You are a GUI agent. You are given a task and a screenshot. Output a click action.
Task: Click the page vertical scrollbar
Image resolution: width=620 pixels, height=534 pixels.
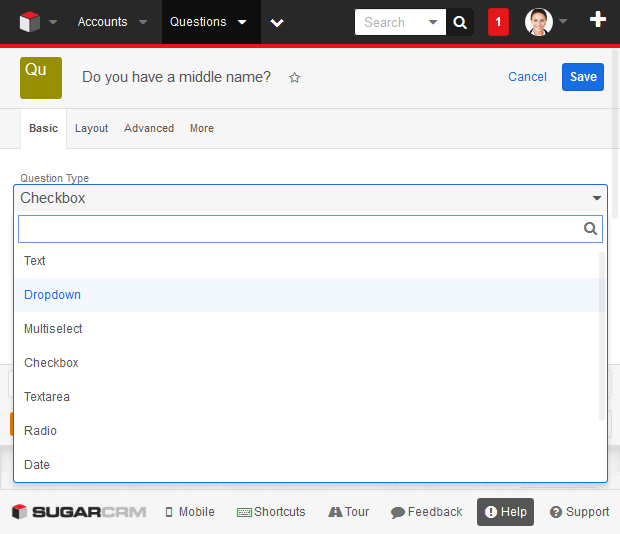615,134
